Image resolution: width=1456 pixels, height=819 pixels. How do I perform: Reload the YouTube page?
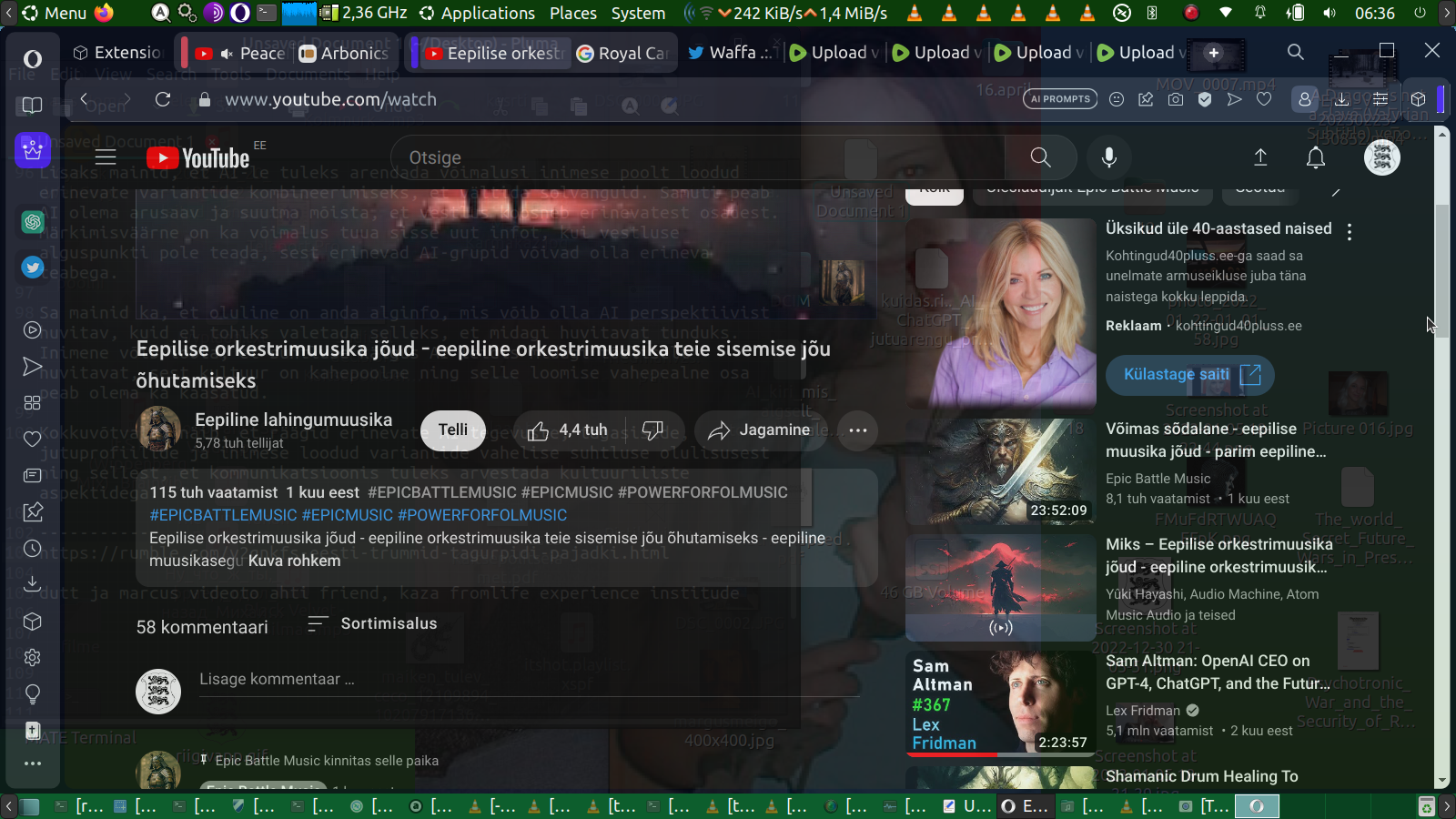point(163,99)
